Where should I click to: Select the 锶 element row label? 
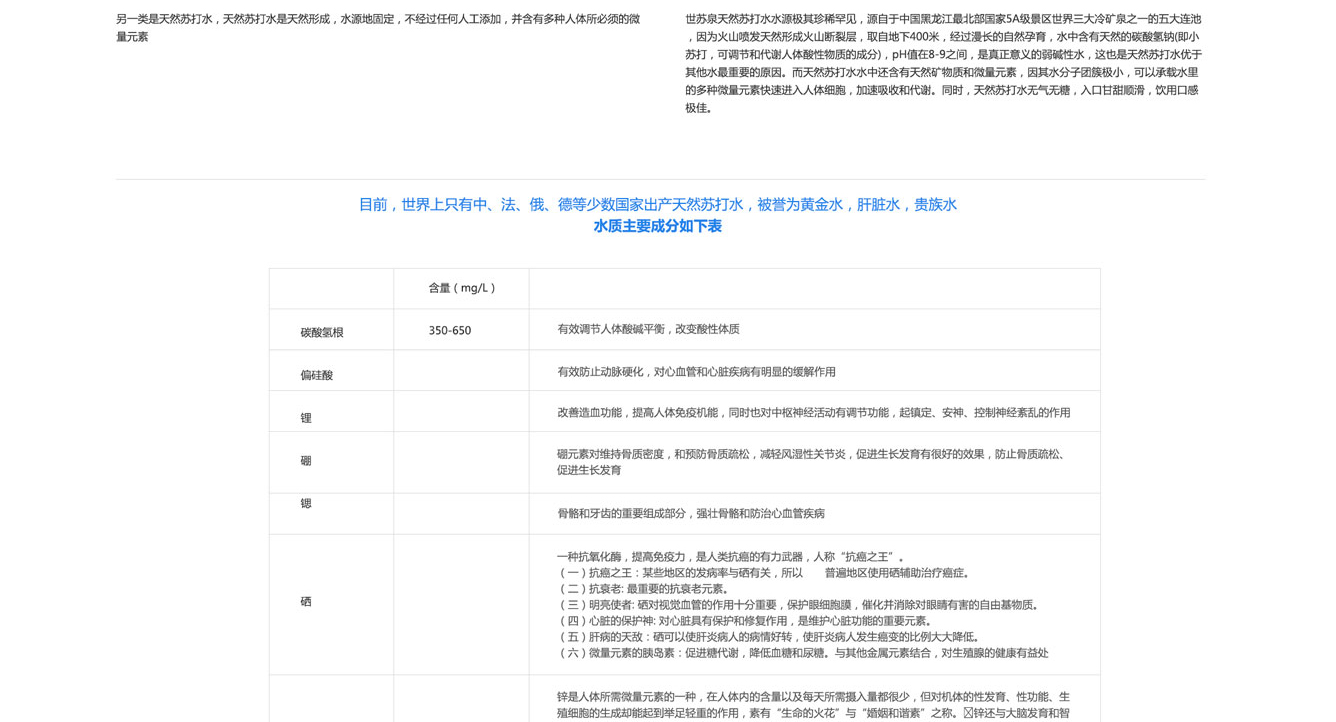click(x=306, y=504)
